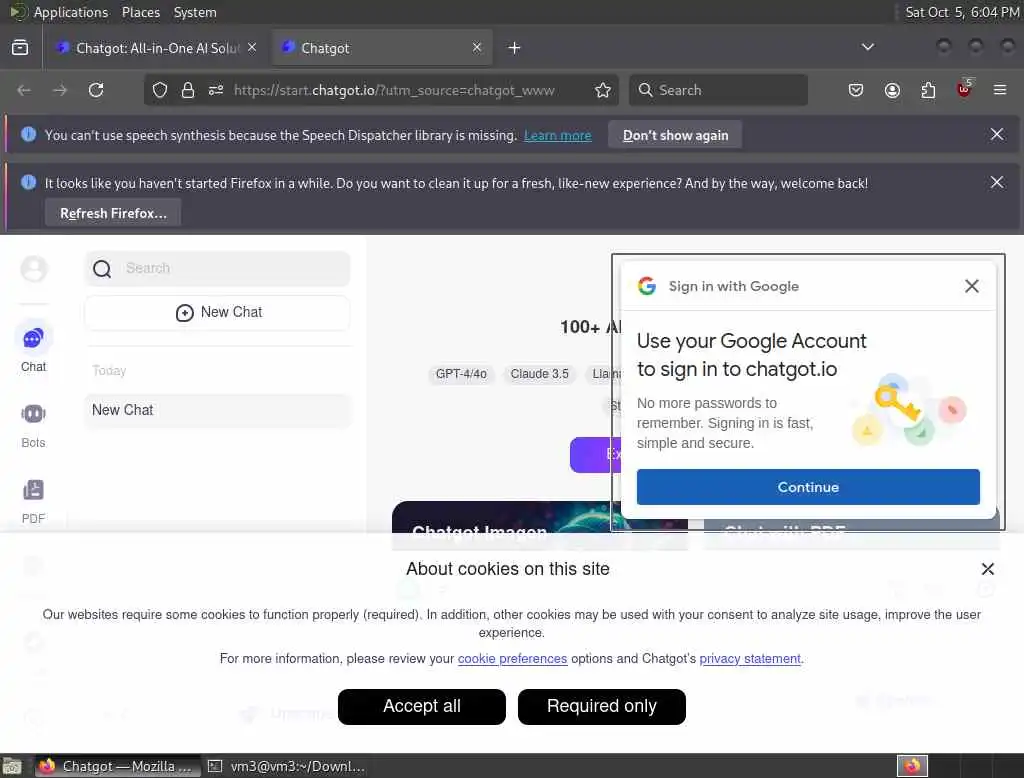This screenshot has width=1024, height=778.
Task: Click the chat search magnifier icon
Action: [102, 268]
